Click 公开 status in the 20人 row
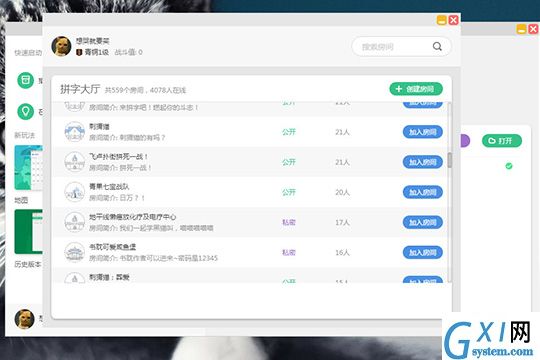The height and width of the screenshot is (360, 540). click(x=289, y=192)
